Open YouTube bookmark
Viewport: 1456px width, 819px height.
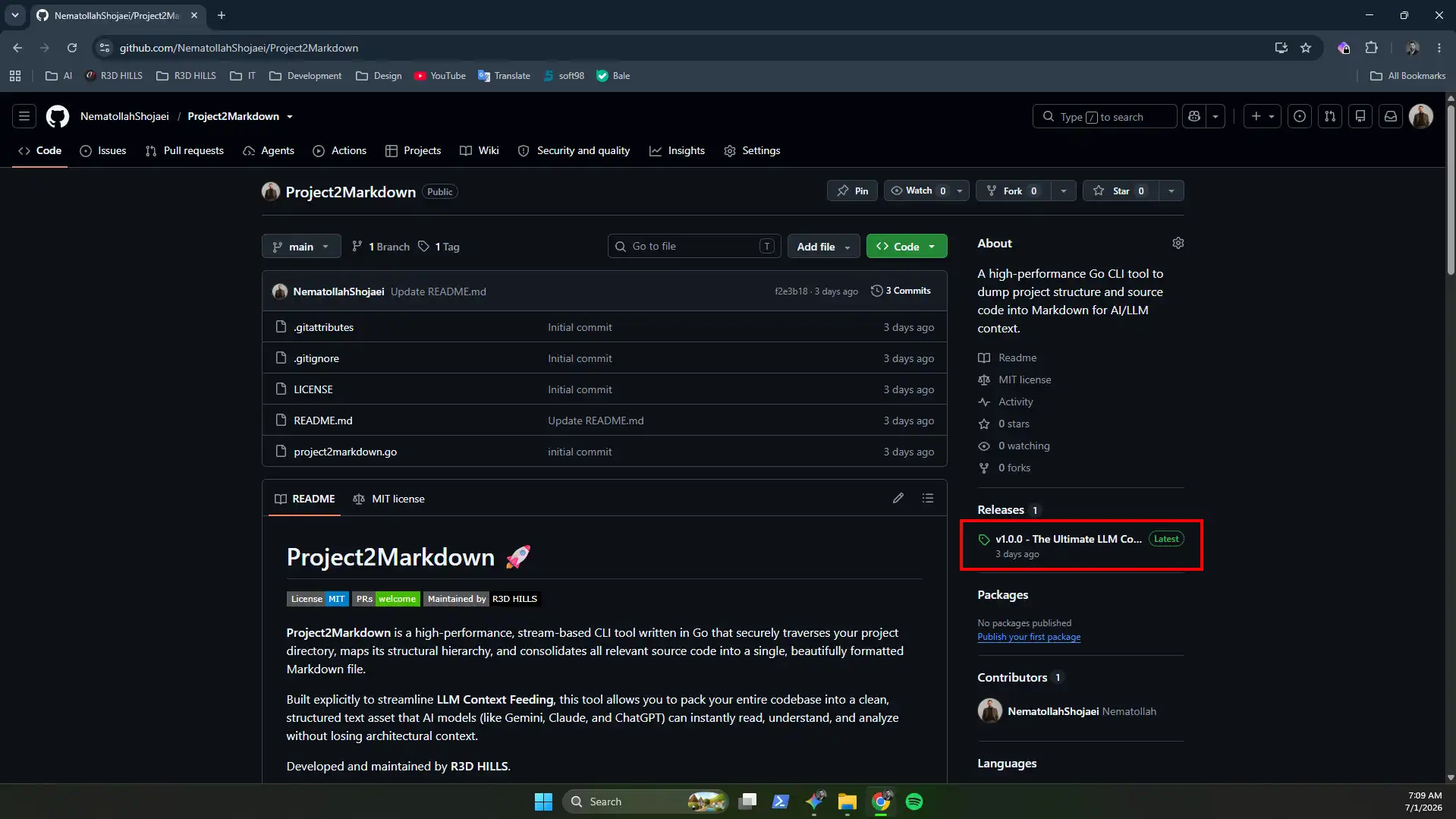(440, 76)
